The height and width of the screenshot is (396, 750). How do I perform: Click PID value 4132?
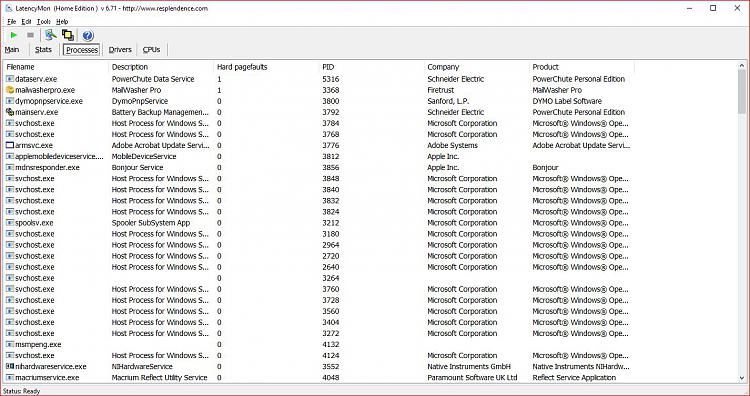click(331, 344)
